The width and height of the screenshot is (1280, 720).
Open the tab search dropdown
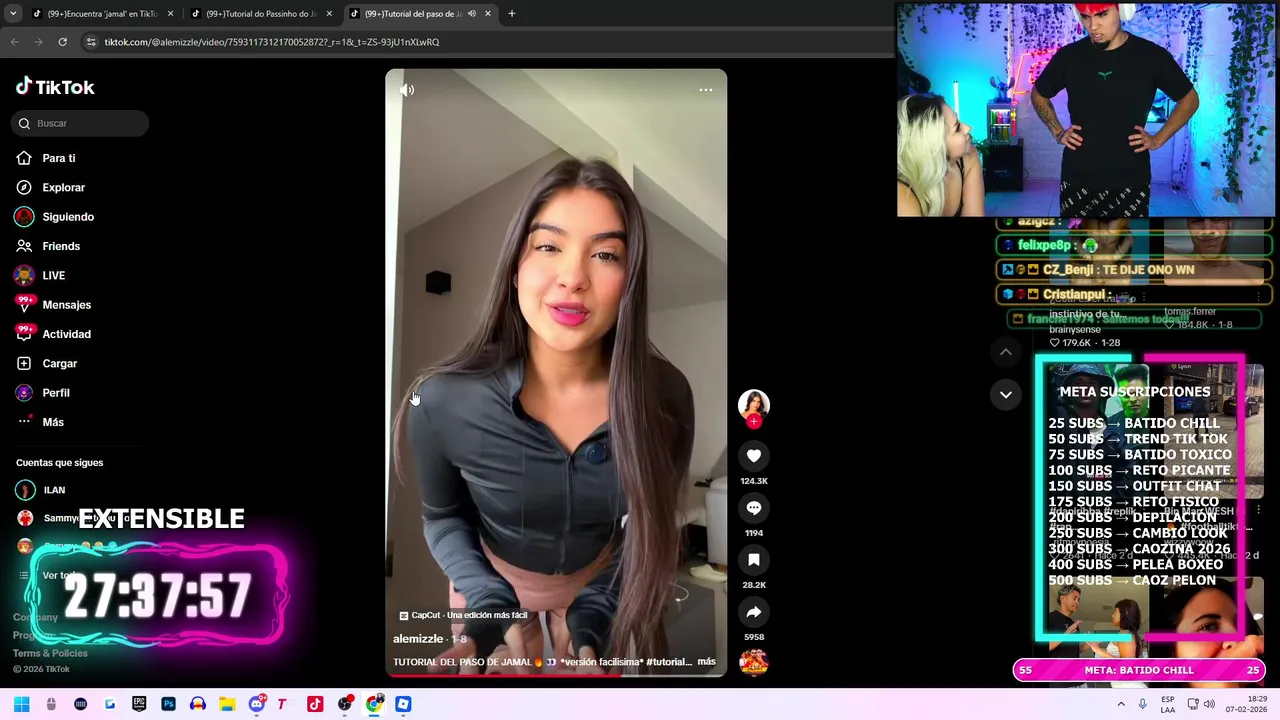click(13, 14)
